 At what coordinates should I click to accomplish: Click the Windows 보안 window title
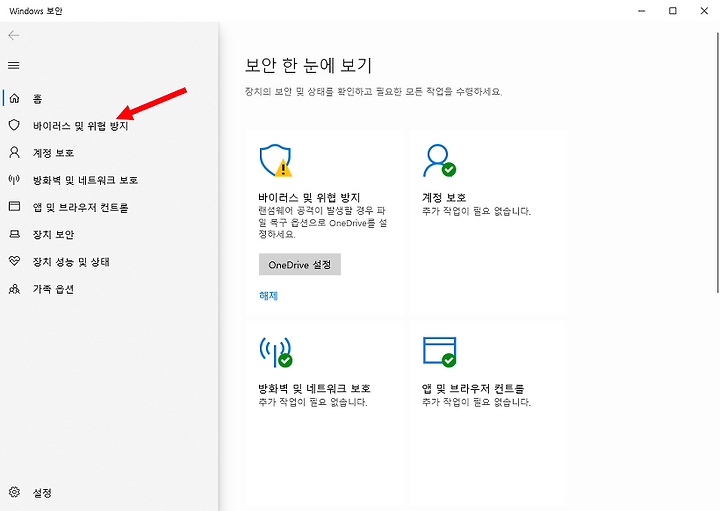pos(35,11)
